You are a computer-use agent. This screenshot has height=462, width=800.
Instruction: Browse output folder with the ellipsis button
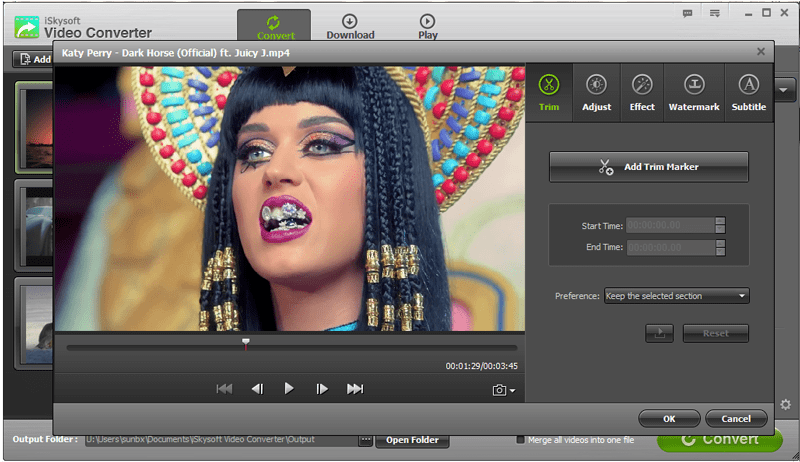[365, 440]
